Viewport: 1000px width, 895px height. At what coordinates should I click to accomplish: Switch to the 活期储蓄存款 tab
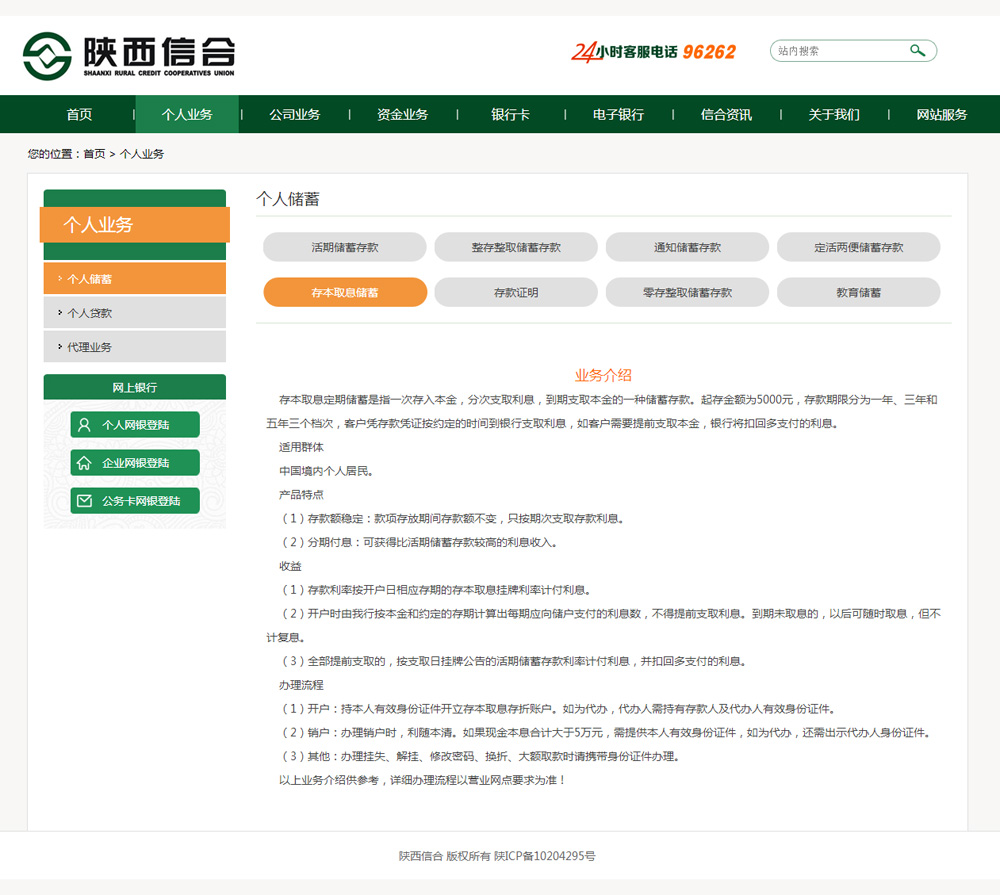tap(345, 247)
